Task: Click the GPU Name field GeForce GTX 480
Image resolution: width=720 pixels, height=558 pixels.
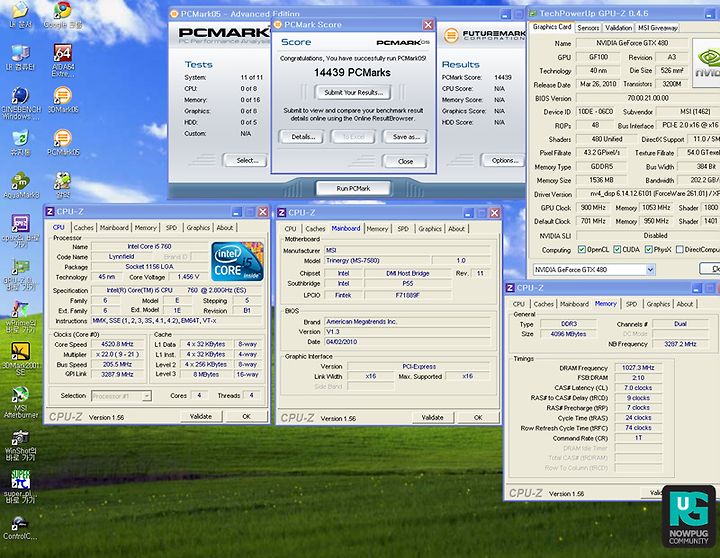Action: [632, 43]
